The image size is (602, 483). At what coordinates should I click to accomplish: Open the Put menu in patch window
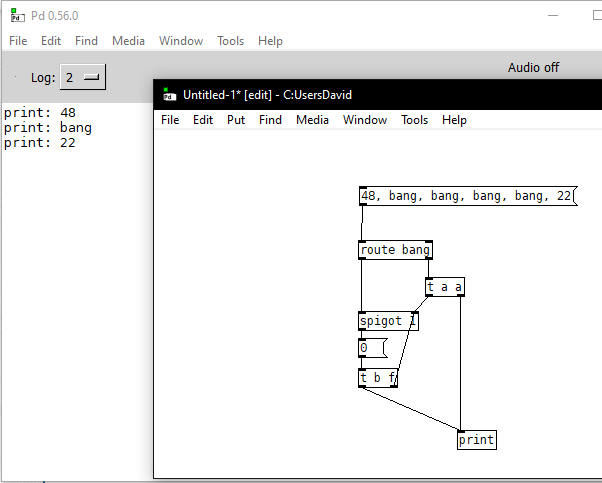coord(236,120)
